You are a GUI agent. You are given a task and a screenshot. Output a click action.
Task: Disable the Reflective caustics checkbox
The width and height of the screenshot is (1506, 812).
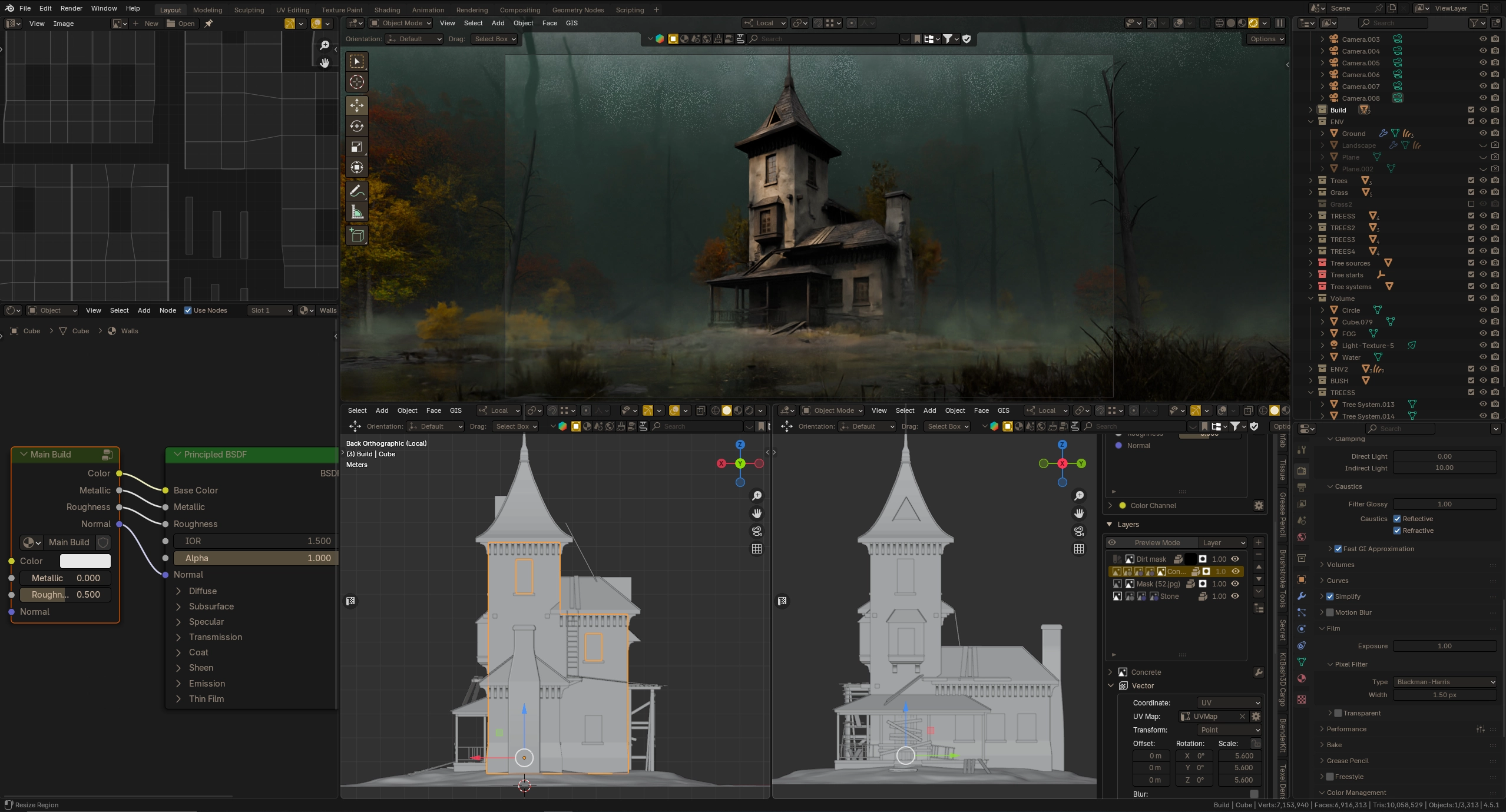(1397, 519)
